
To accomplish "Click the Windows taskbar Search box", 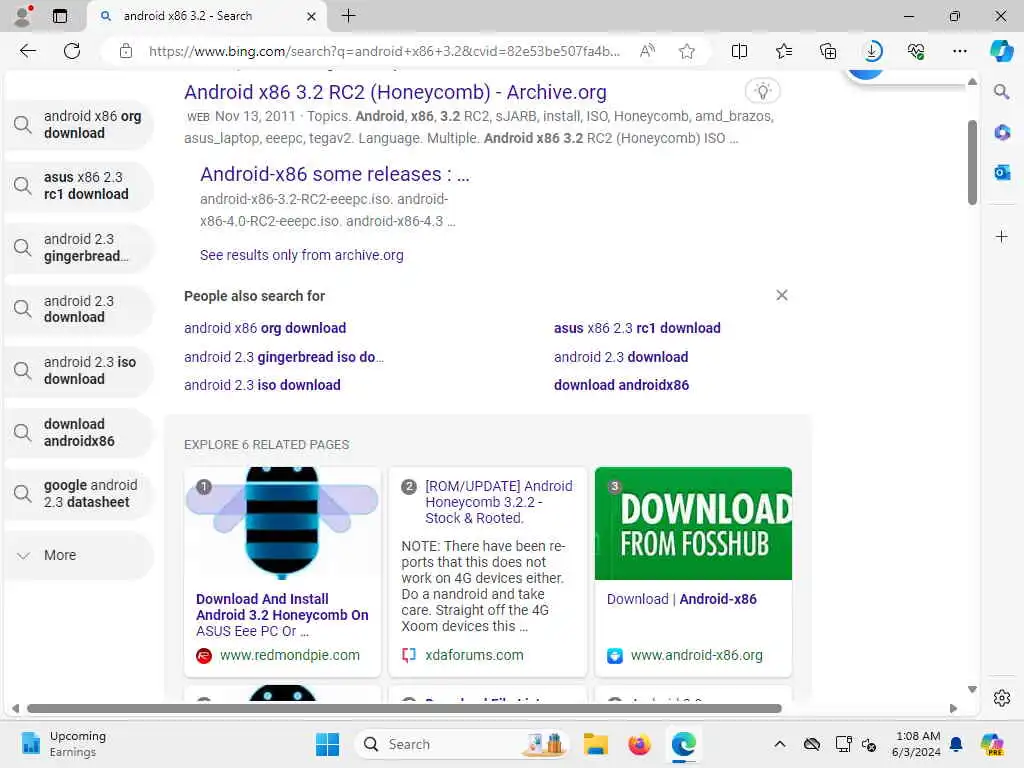I will coord(462,744).
